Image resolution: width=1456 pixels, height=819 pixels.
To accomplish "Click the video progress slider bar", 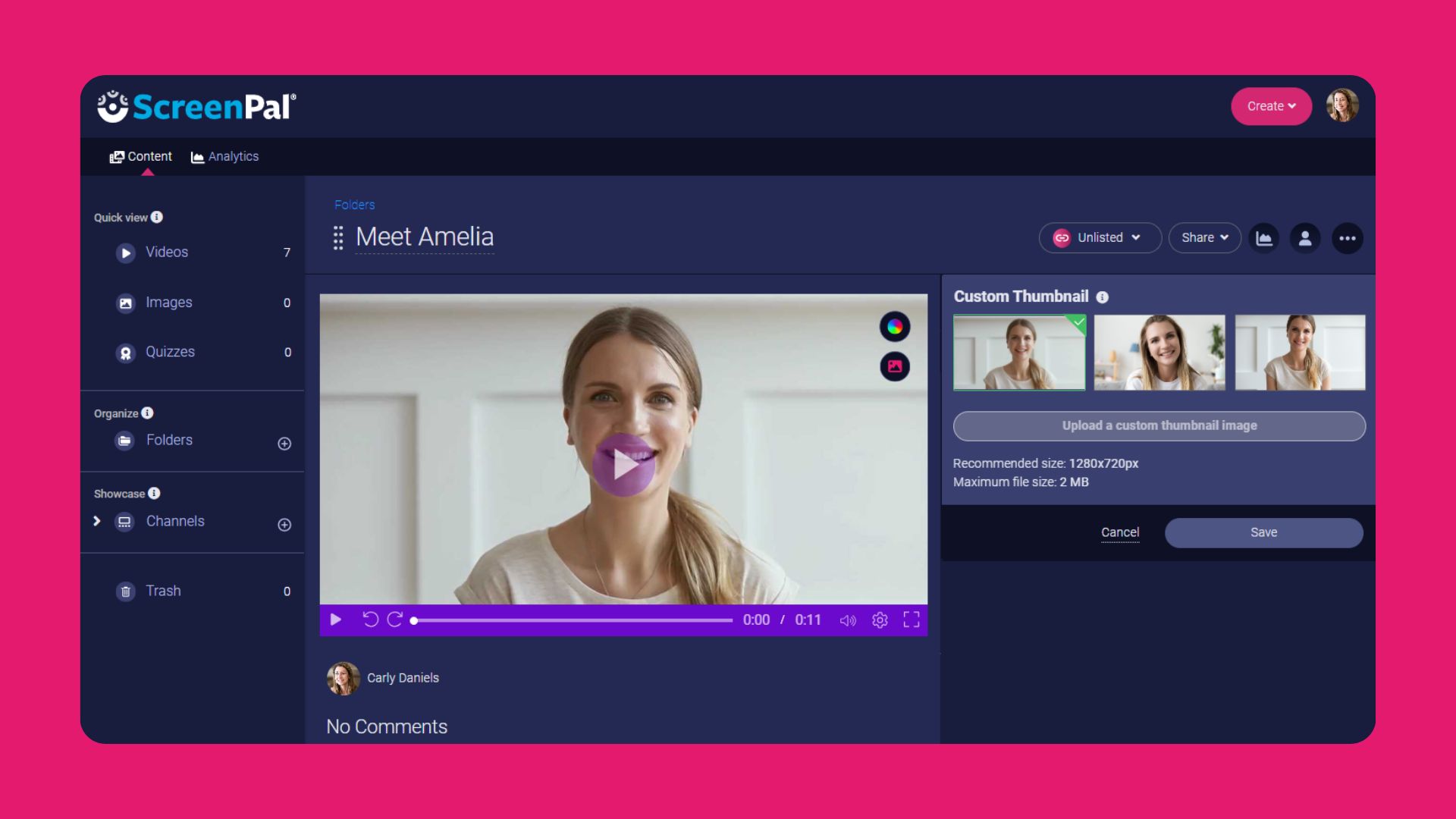I will 573,620.
